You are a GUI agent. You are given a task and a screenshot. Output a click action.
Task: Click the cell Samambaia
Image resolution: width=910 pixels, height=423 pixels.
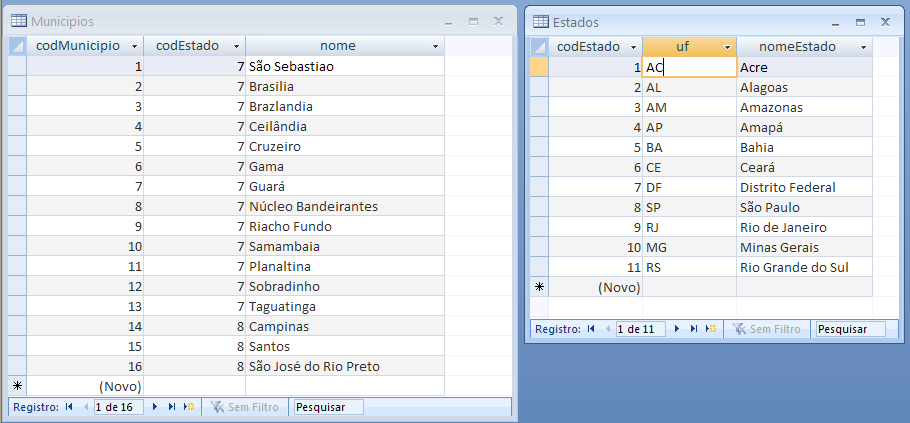[345, 247]
